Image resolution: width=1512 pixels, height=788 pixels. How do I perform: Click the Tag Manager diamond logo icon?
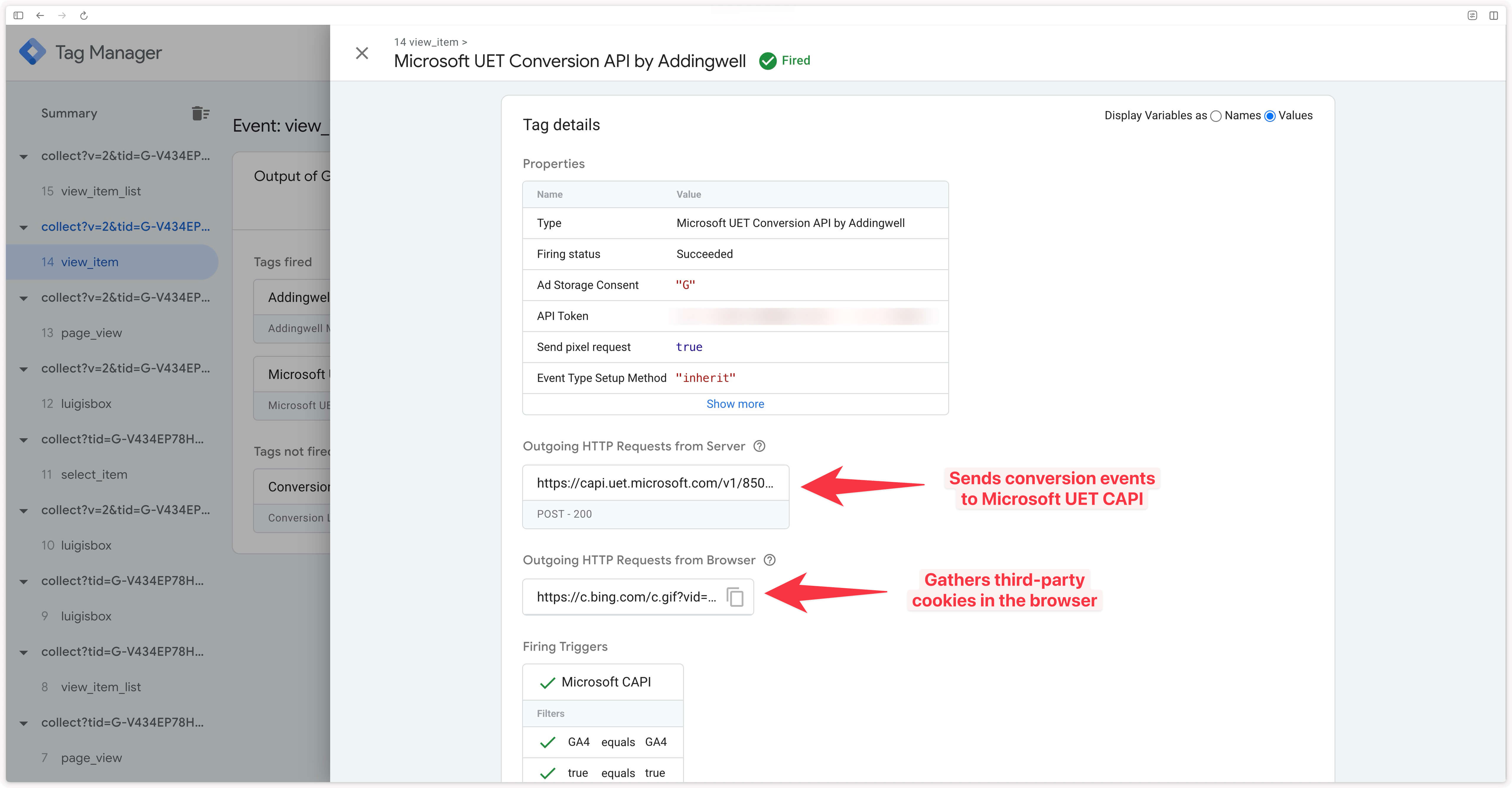click(x=33, y=52)
